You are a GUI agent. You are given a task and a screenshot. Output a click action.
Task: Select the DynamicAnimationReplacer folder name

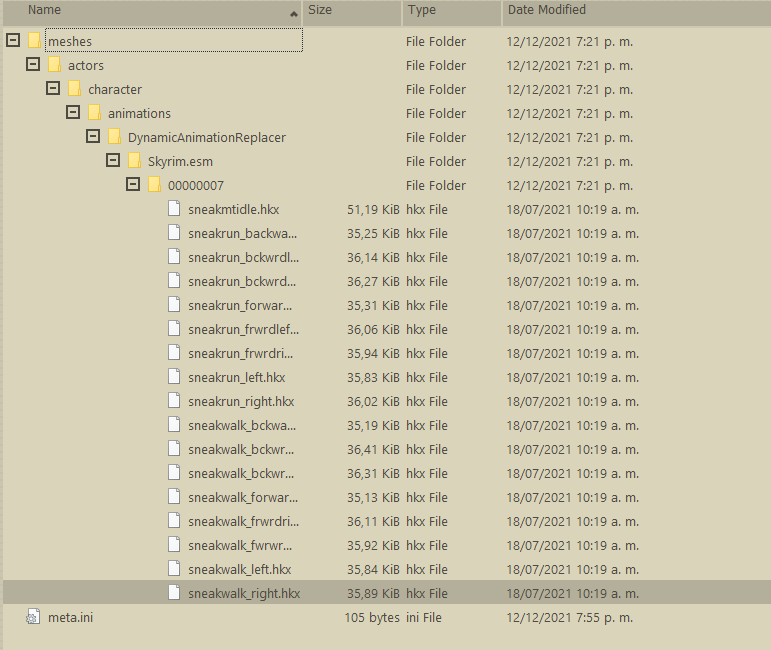click(207, 138)
